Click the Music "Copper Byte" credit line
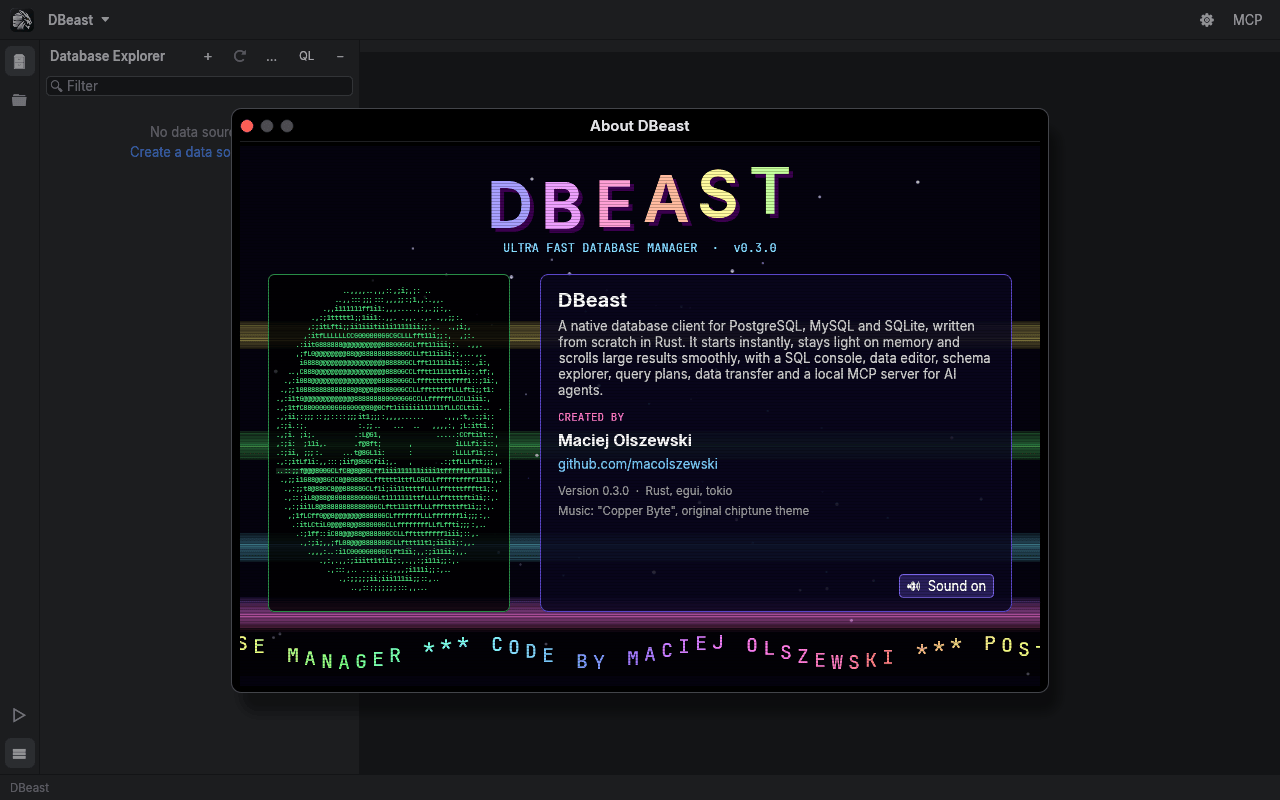 pos(684,511)
